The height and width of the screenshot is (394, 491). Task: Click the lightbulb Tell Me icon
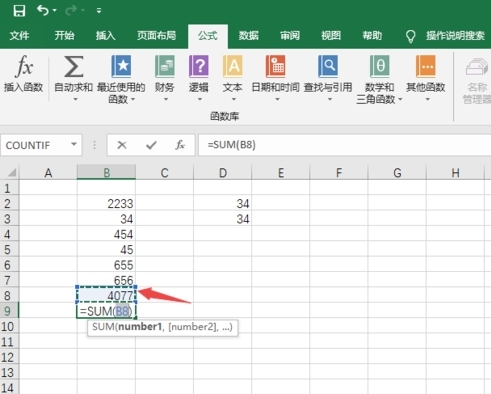pyautogui.click(x=410, y=36)
